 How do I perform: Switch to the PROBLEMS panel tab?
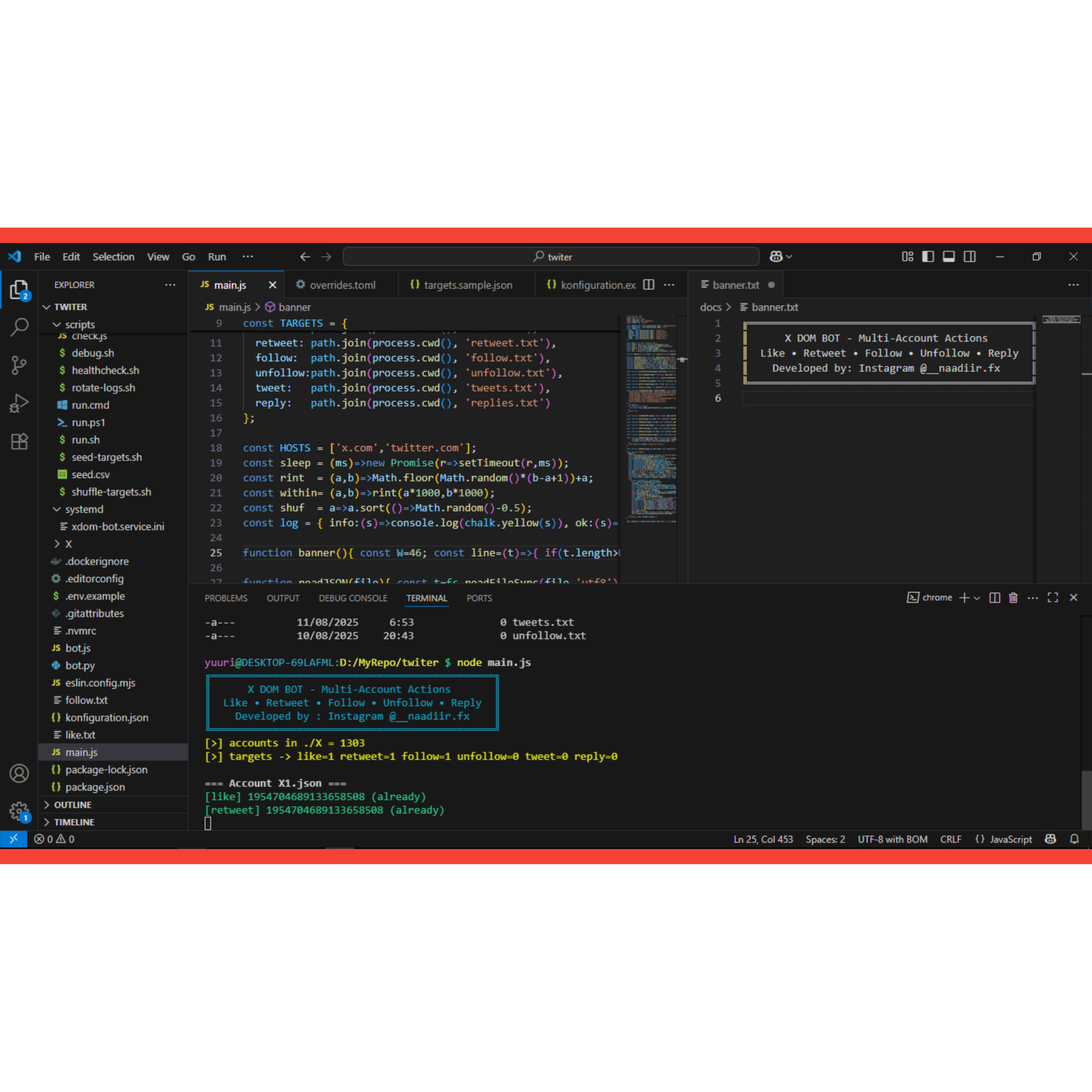coord(226,598)
